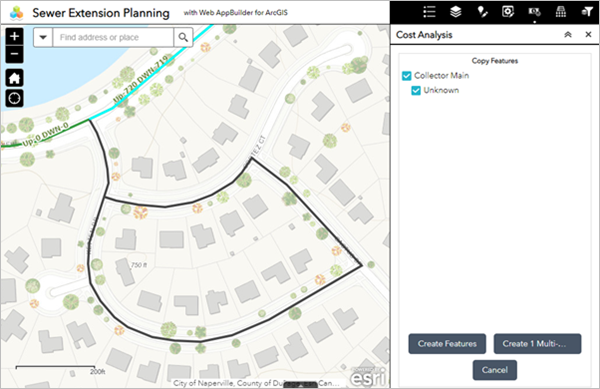This screenshot has height=389, width=600.
Task: Open the Legend widget list icon
Action: point(429,12)
